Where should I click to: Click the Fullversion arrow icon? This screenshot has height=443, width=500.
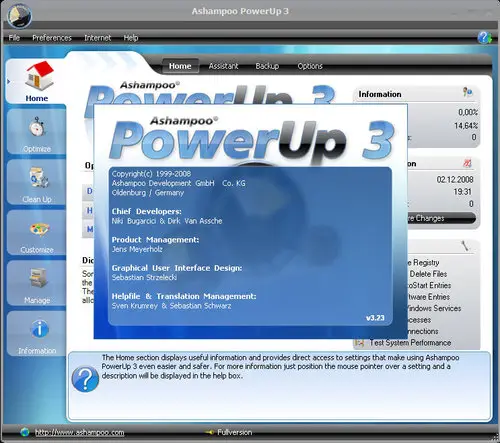pos(210,432)
